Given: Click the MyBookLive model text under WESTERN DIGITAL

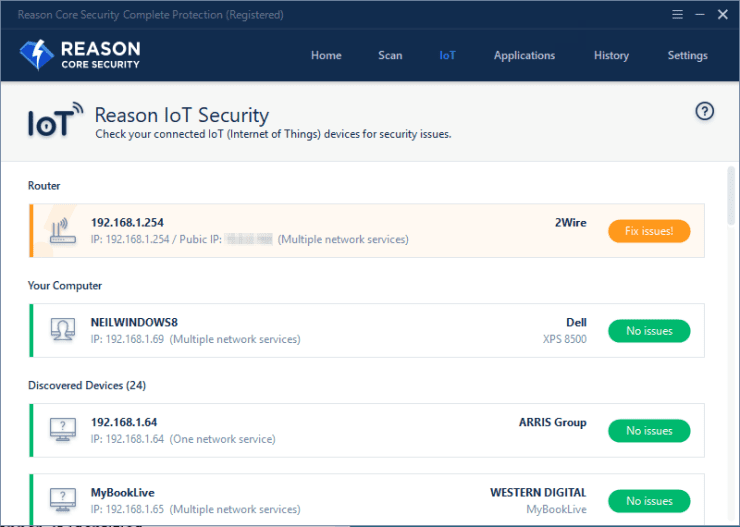Looking at the screenshot, I should (556, 510).
